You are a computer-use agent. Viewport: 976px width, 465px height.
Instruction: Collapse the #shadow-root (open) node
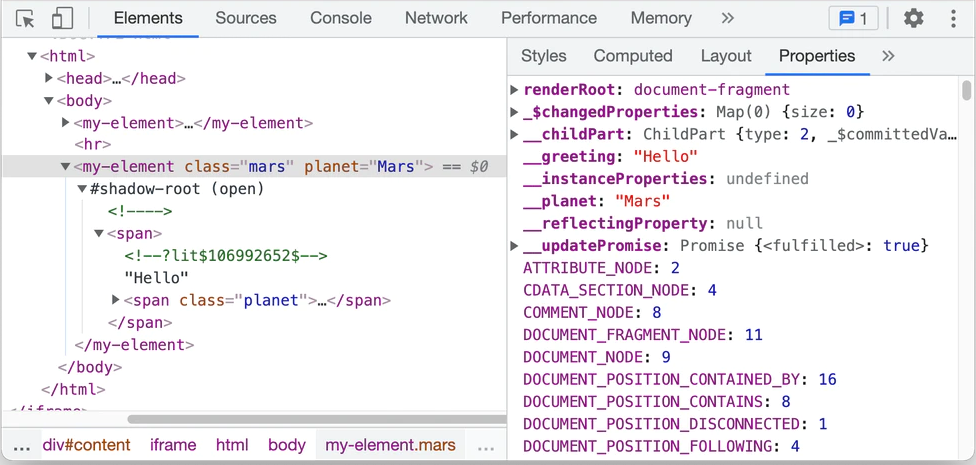(83, 189)
